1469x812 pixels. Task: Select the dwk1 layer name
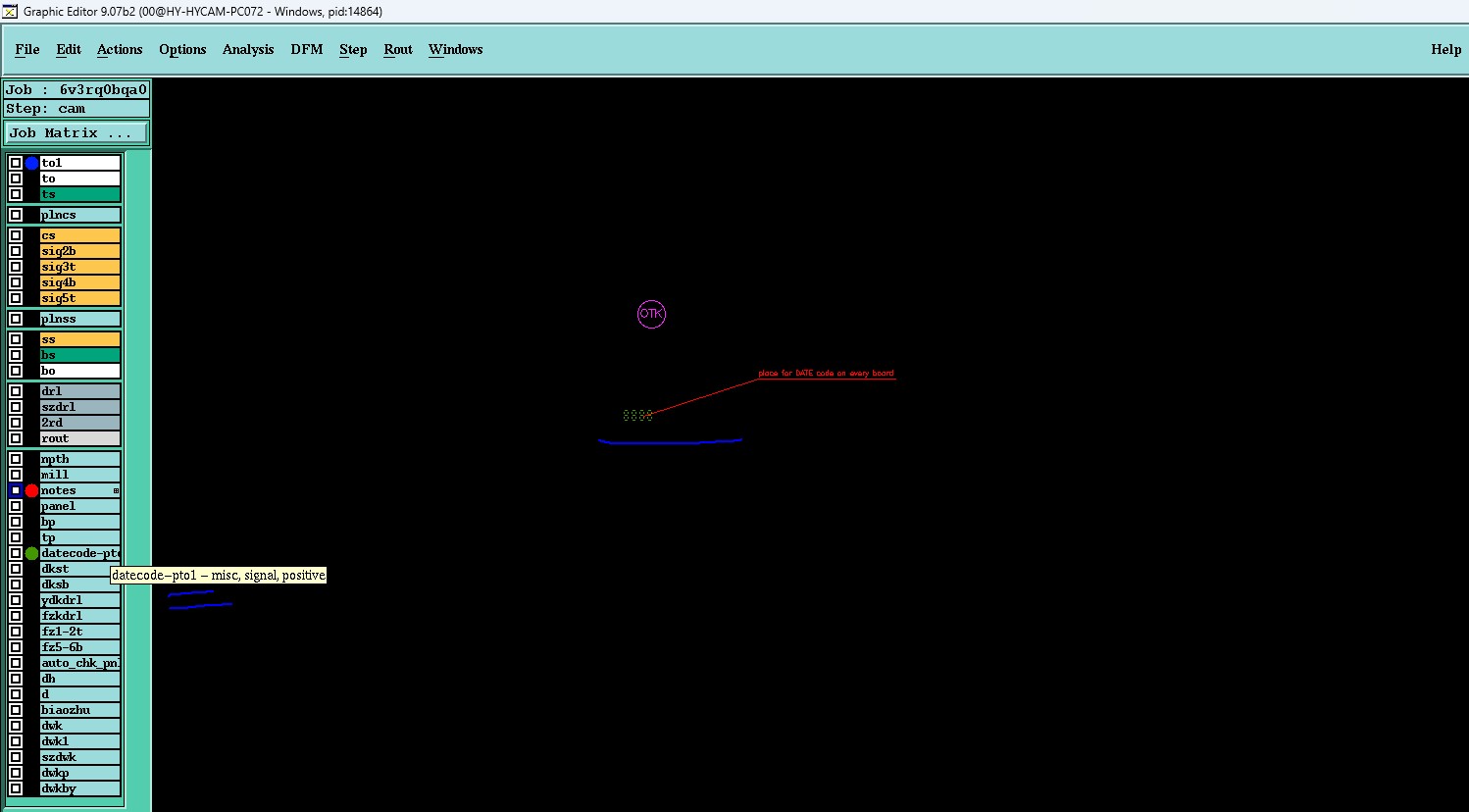pos(80,741)
